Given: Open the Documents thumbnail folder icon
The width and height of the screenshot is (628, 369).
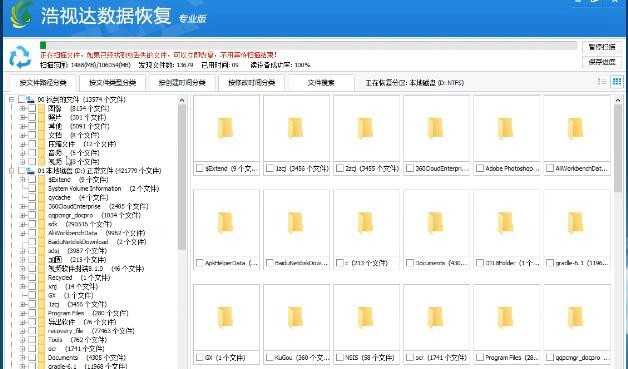Looking at the screenshot, I should (x=436, y=223).
